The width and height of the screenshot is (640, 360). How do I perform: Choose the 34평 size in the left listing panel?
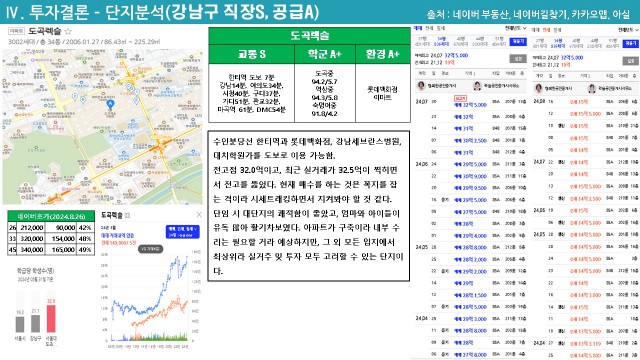click(441, 42)
